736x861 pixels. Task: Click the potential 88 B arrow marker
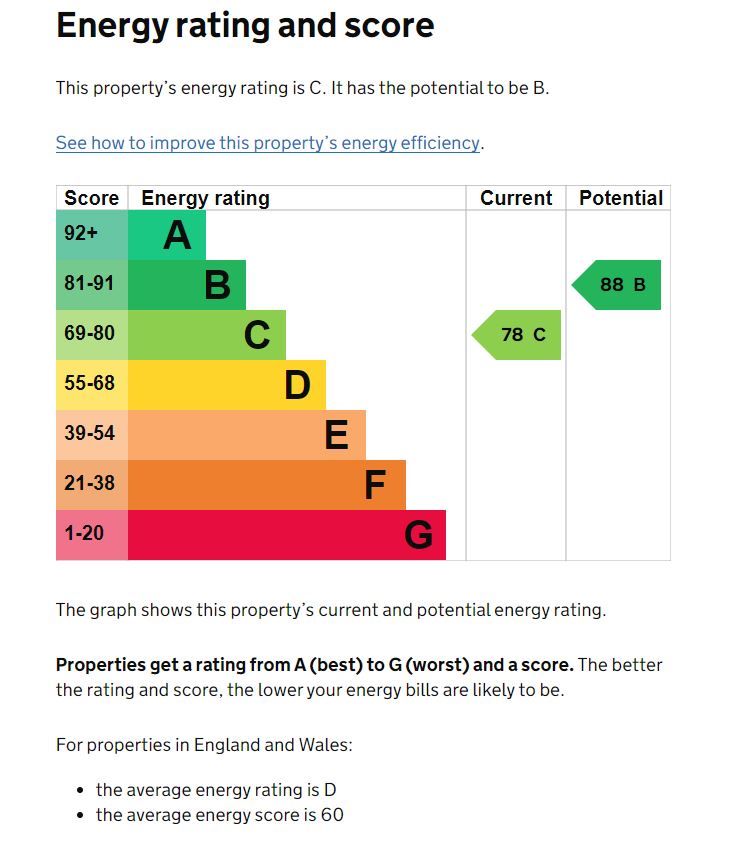coord(619,285)
